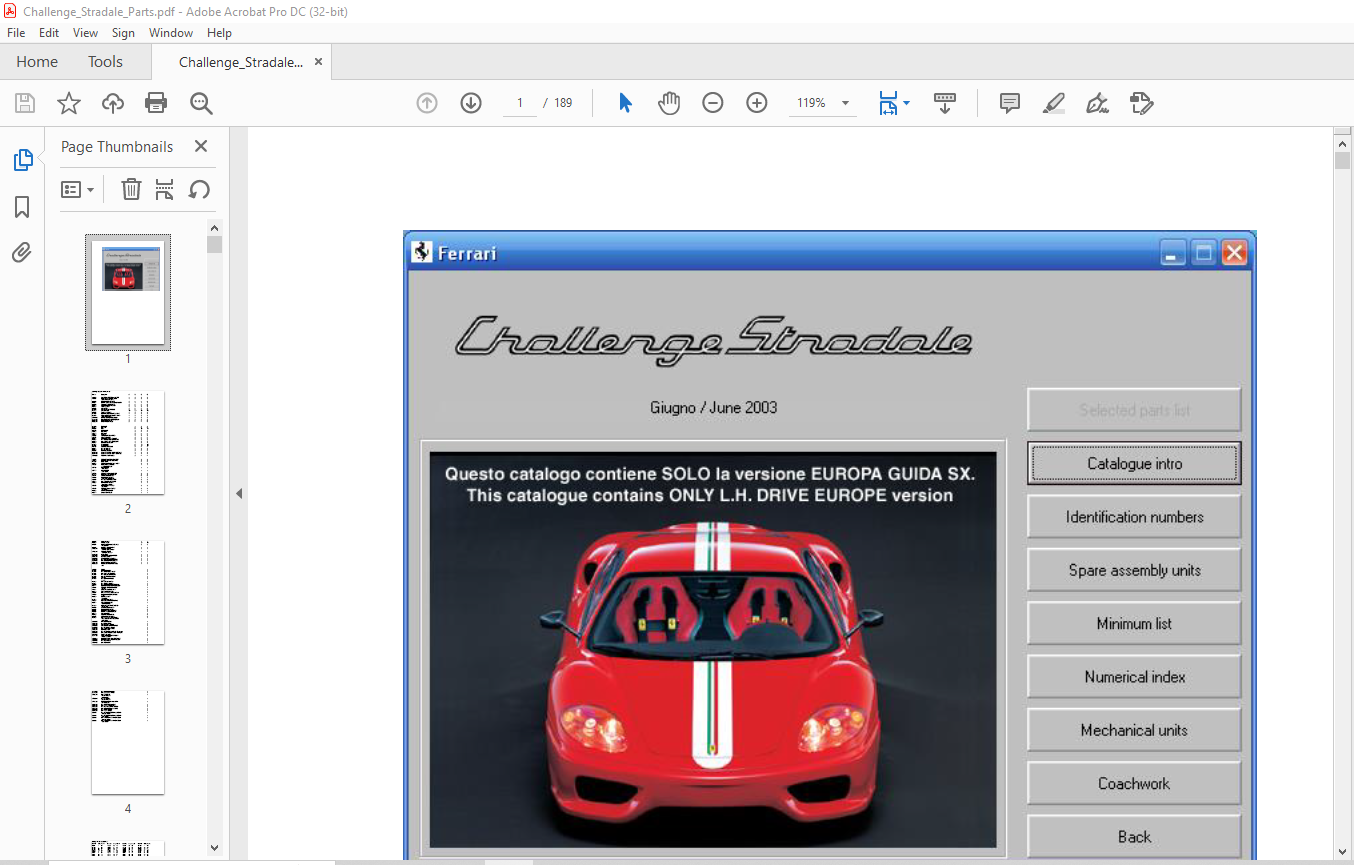The image size is (1354, 865).
Task: Click document scrollbar down arrow
Action: (1342, 850)
